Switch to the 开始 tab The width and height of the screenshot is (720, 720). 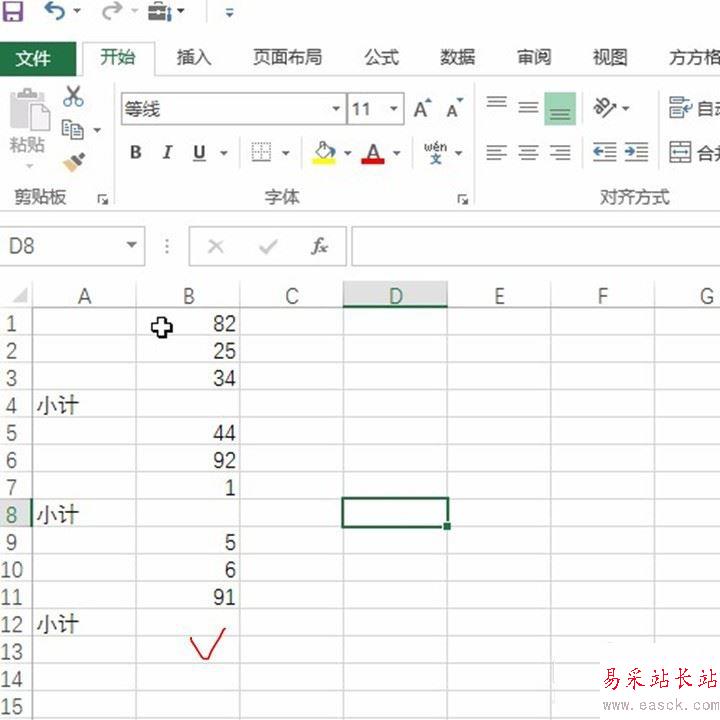tap(118, 58)
